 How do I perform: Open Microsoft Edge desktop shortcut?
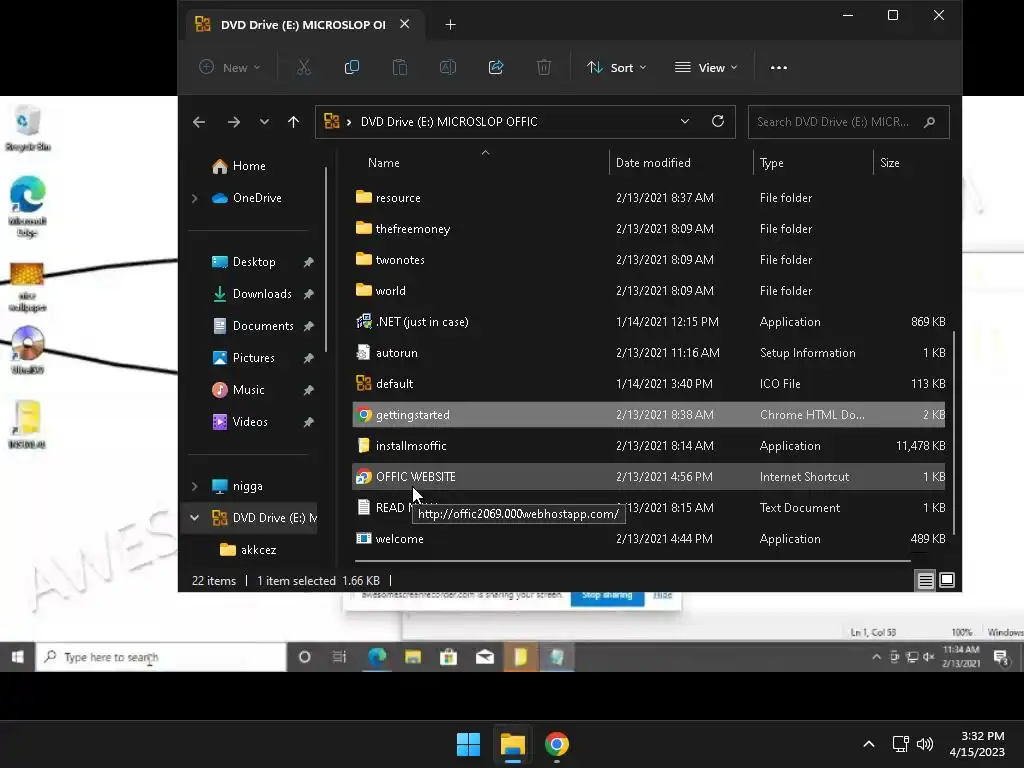coord(27,206)
